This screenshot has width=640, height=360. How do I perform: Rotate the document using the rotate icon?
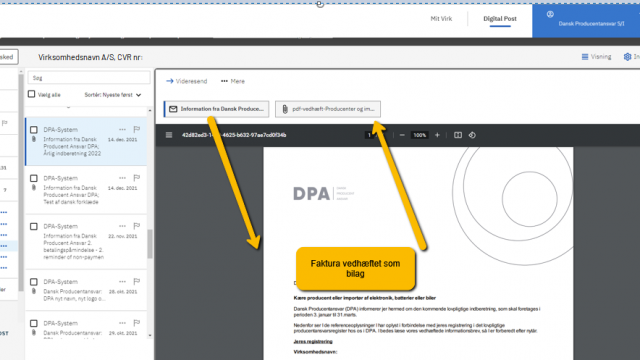(472, 135)
